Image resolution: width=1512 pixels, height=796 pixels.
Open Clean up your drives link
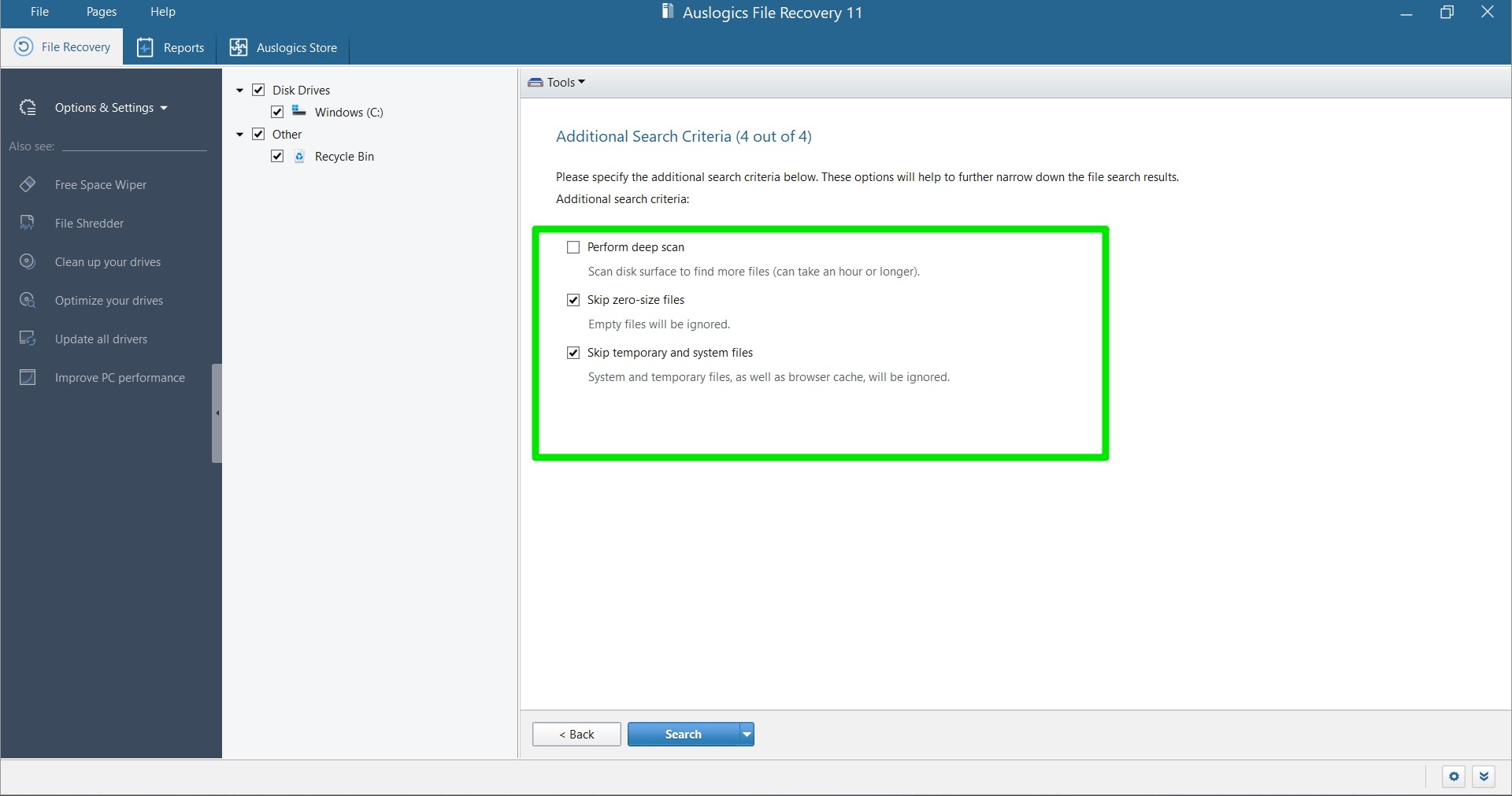click(108, 262)
